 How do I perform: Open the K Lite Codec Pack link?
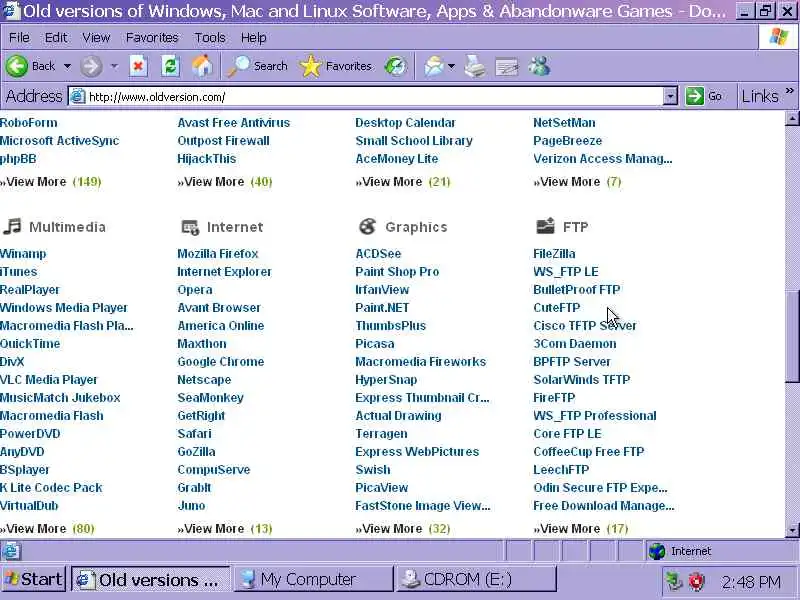[x=51, y=488]
